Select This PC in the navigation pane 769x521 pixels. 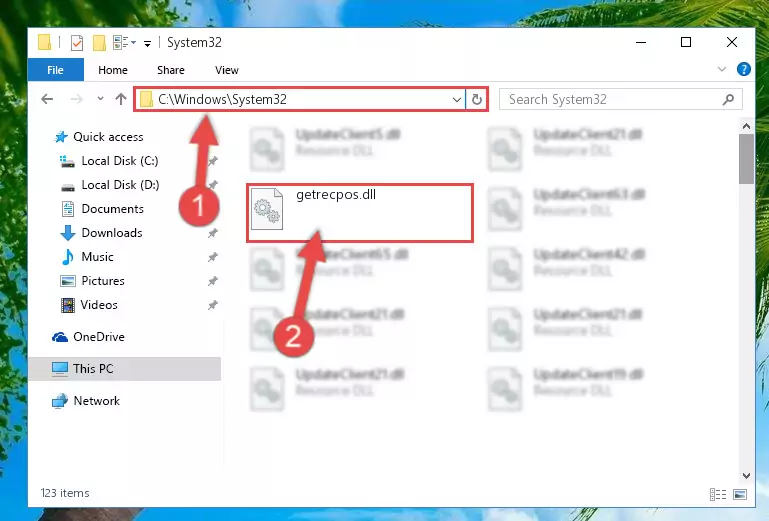pos(93,369)
